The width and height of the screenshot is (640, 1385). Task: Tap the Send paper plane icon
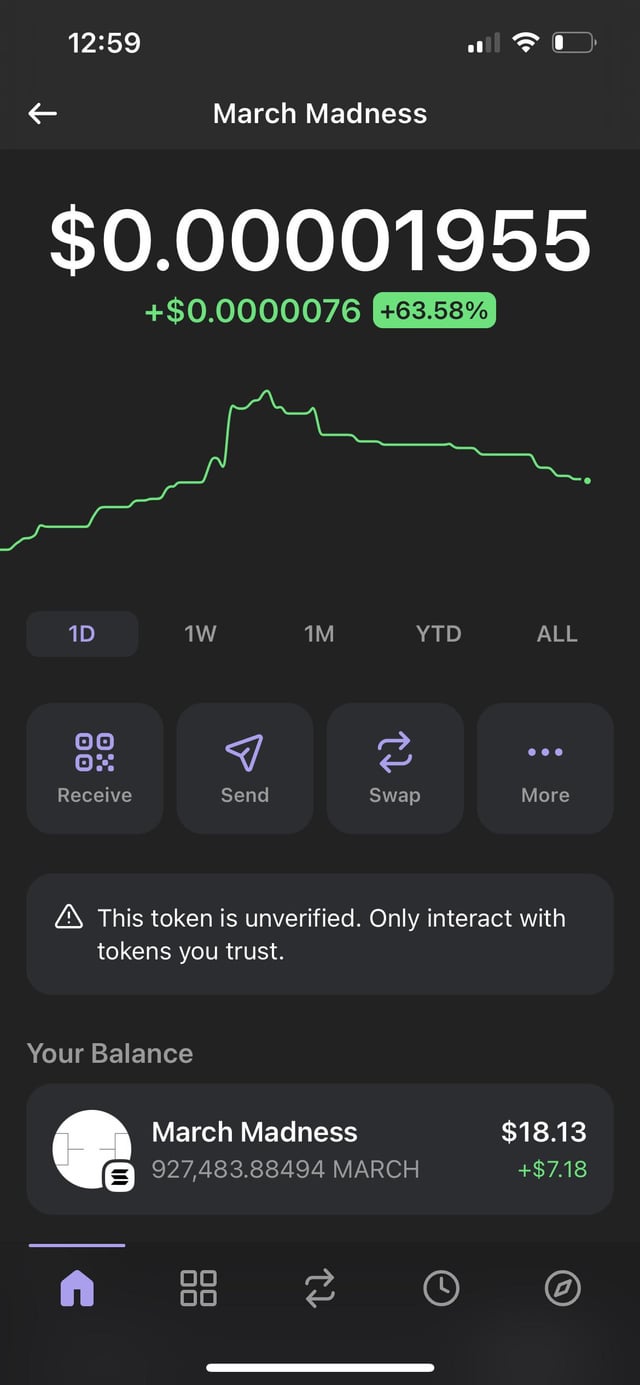click(x=245, y=768)
